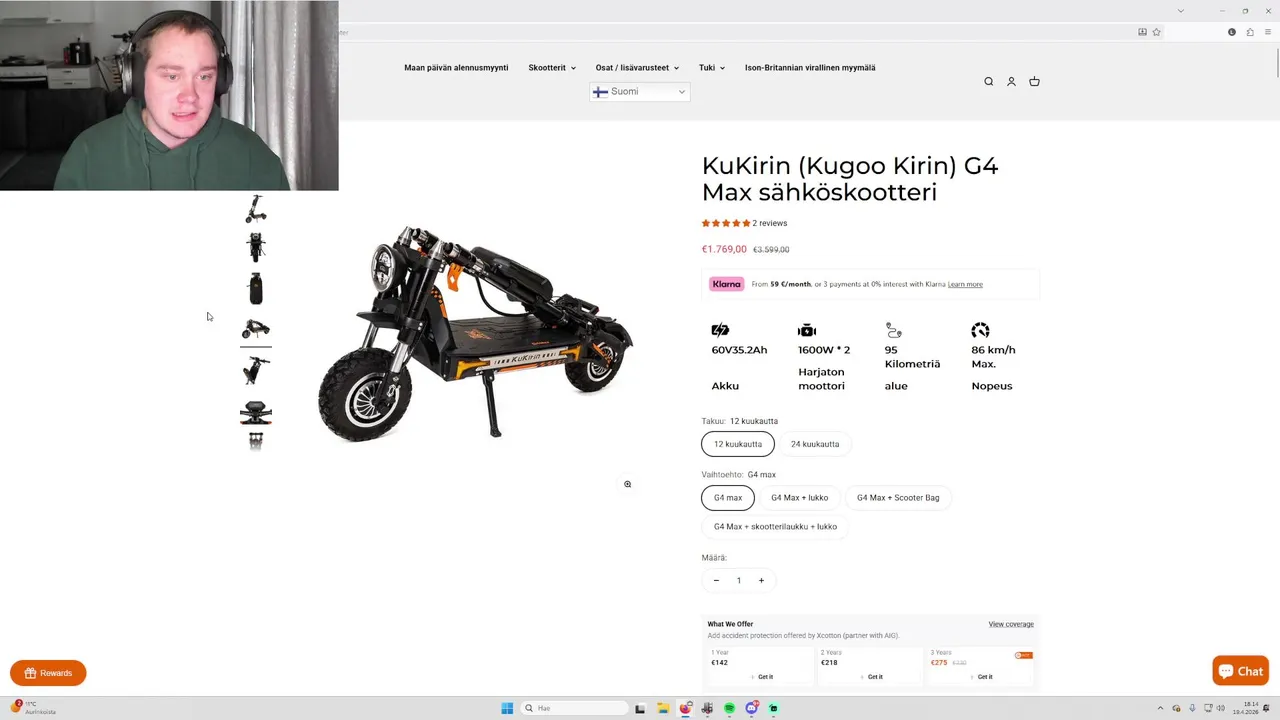The height and width of the screenshot is (720, 1280).
Task: Click the round profile avatar in the browser toolbar
Action: click(1232, 32)
